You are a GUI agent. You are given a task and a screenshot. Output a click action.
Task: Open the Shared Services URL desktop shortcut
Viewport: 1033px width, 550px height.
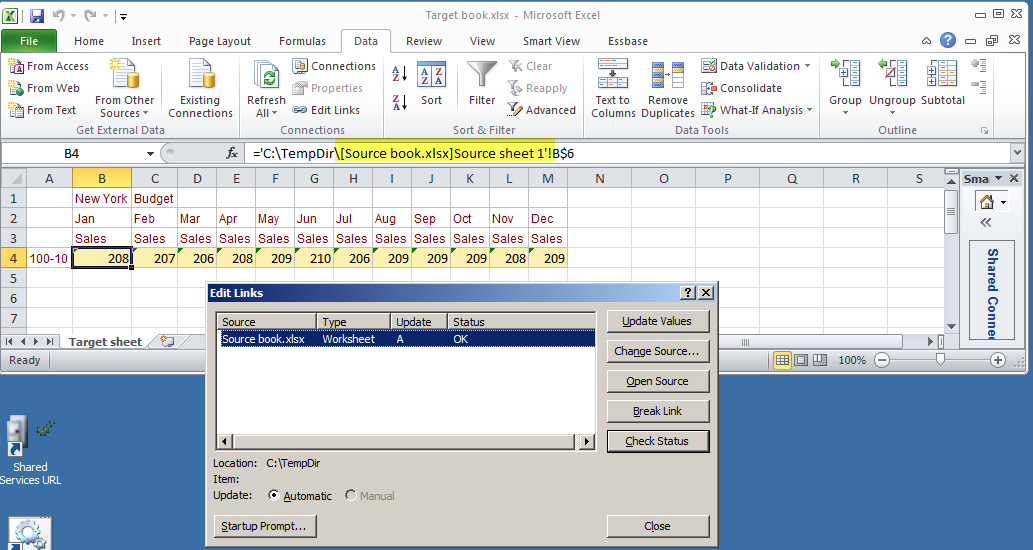pyautogui.click(x=30, y=452)
